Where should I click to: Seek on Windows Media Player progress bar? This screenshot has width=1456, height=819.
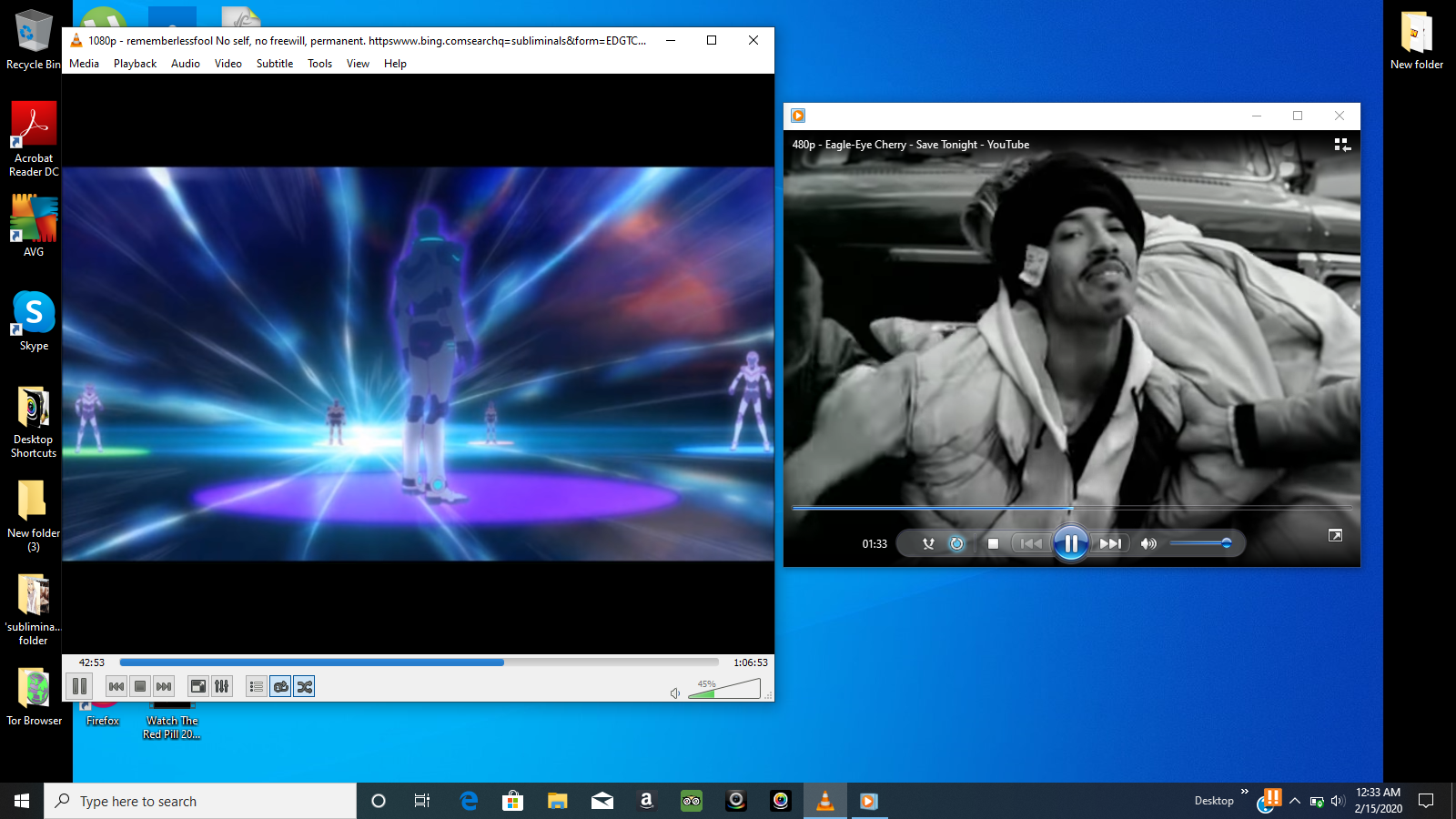coord(1071,508)
